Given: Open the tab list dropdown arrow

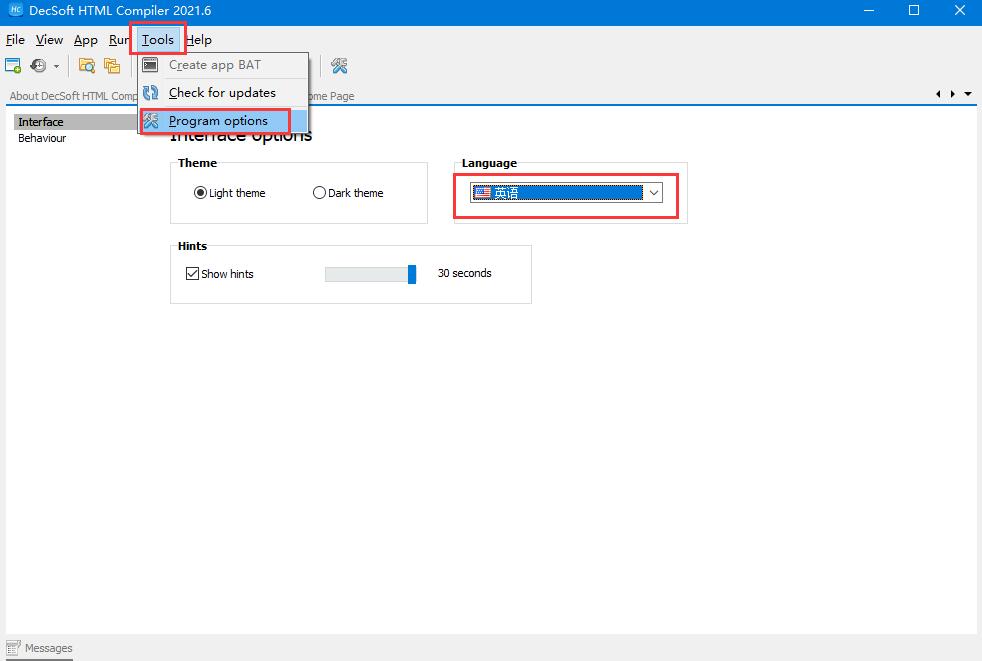Looking at the screenshot, I should coord(968,94).
